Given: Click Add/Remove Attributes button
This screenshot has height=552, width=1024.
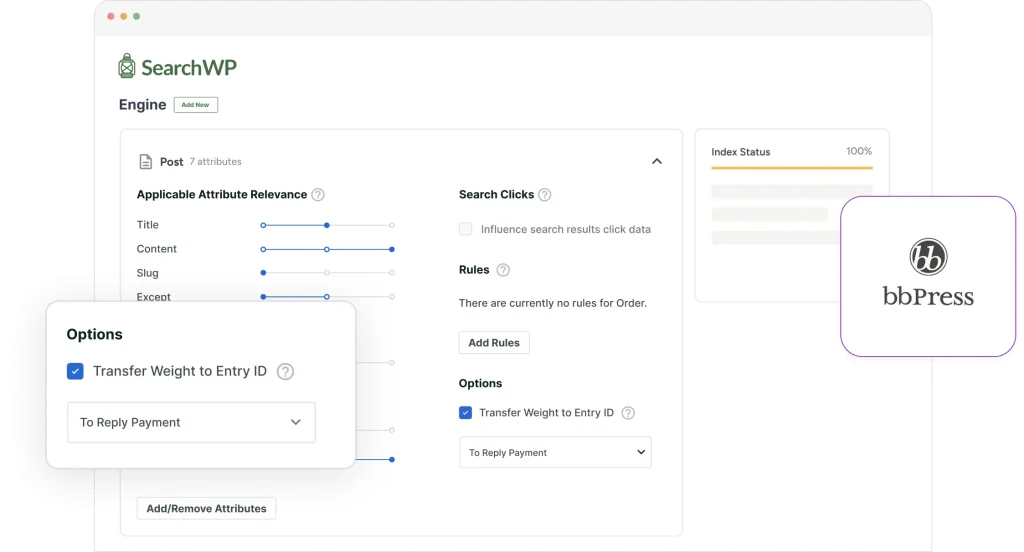Looking at the screenshot, I should 206,508.
